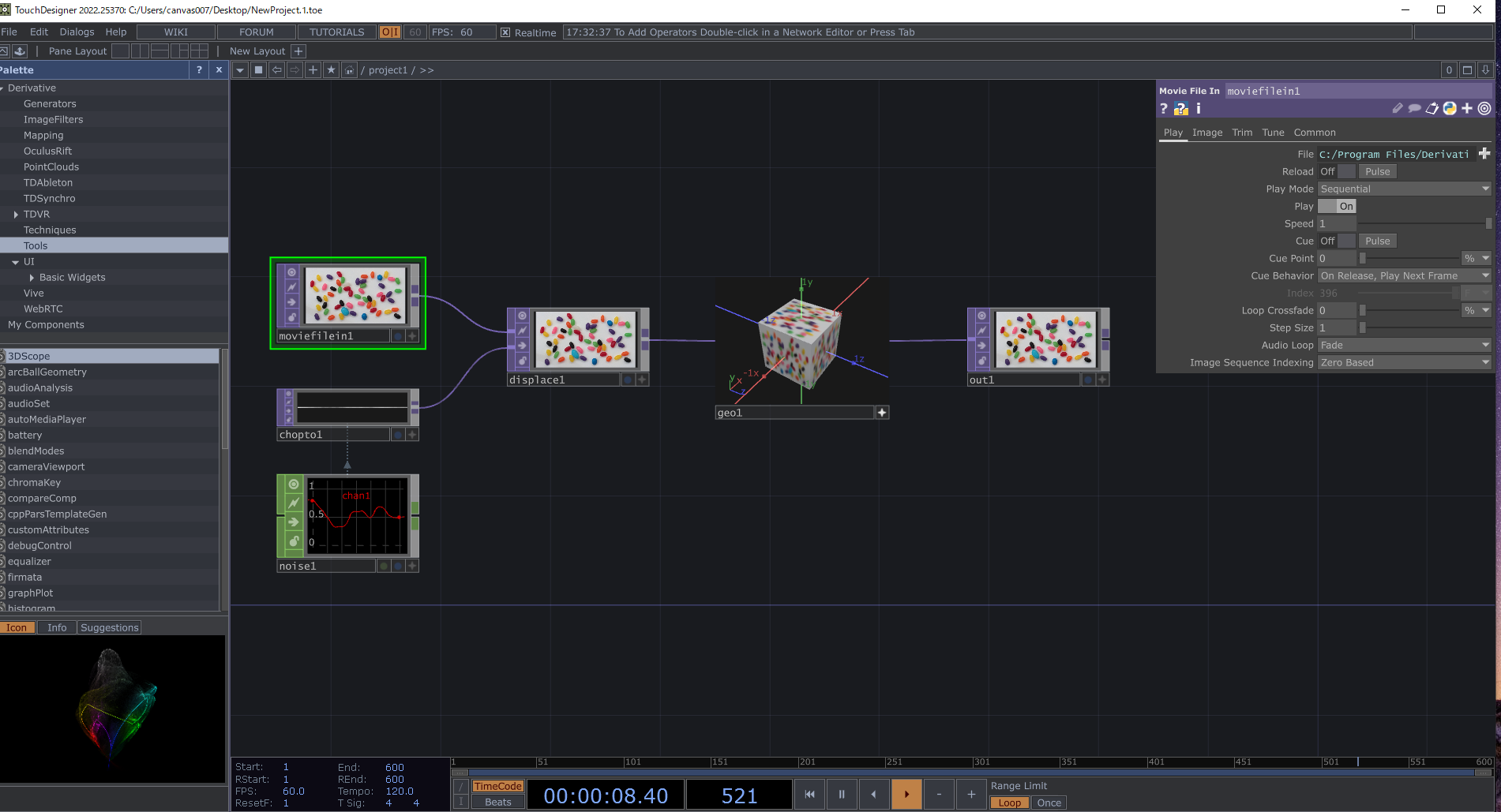Select the four-quadrant pane layout icon
Image resolution: width=1501 pixels, height=812 pixels.
(x=199, y=51)
